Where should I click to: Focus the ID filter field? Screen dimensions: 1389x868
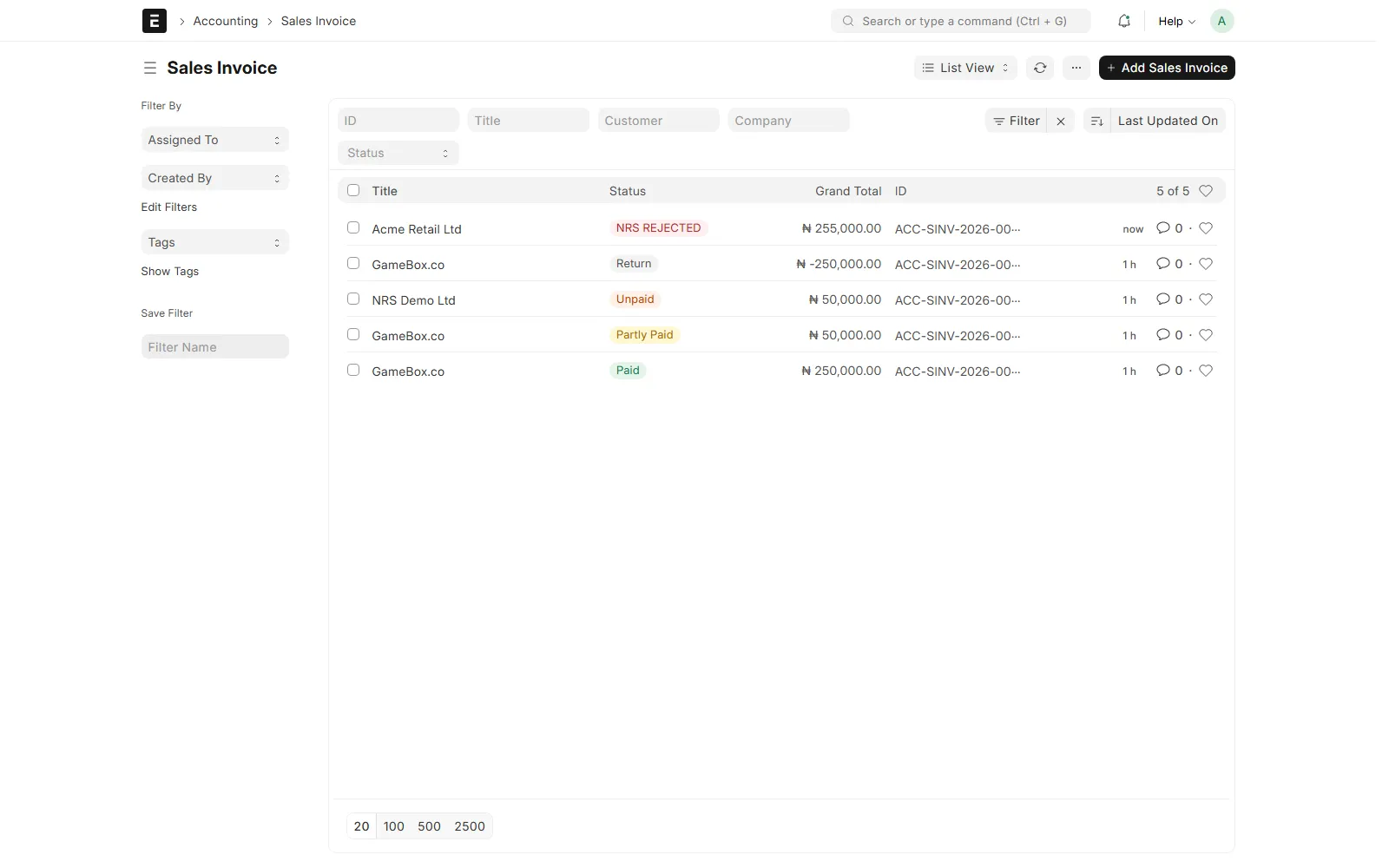tap(398, 121)
